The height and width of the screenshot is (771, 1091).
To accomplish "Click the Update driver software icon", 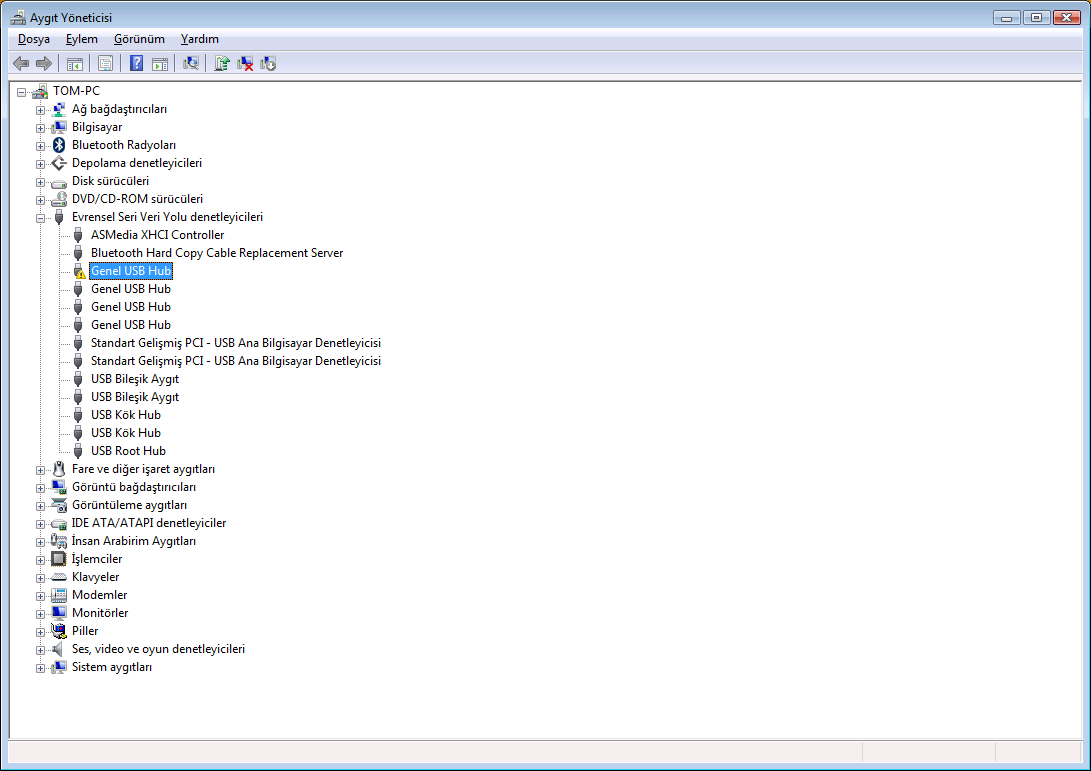I will 222,64.
